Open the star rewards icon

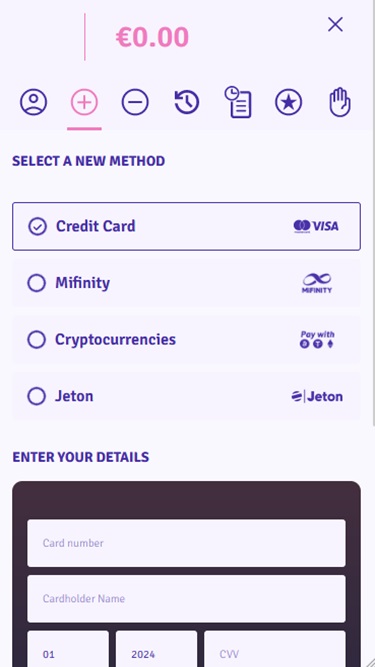289,102
